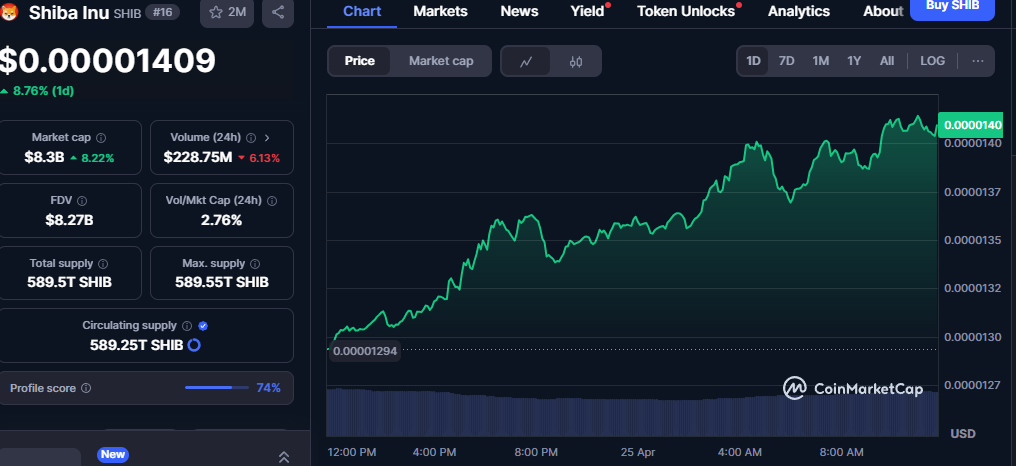Click the $8.27B FDV value
The width and height of the screenshot is (1016, 466).
(x=69, y=220)
